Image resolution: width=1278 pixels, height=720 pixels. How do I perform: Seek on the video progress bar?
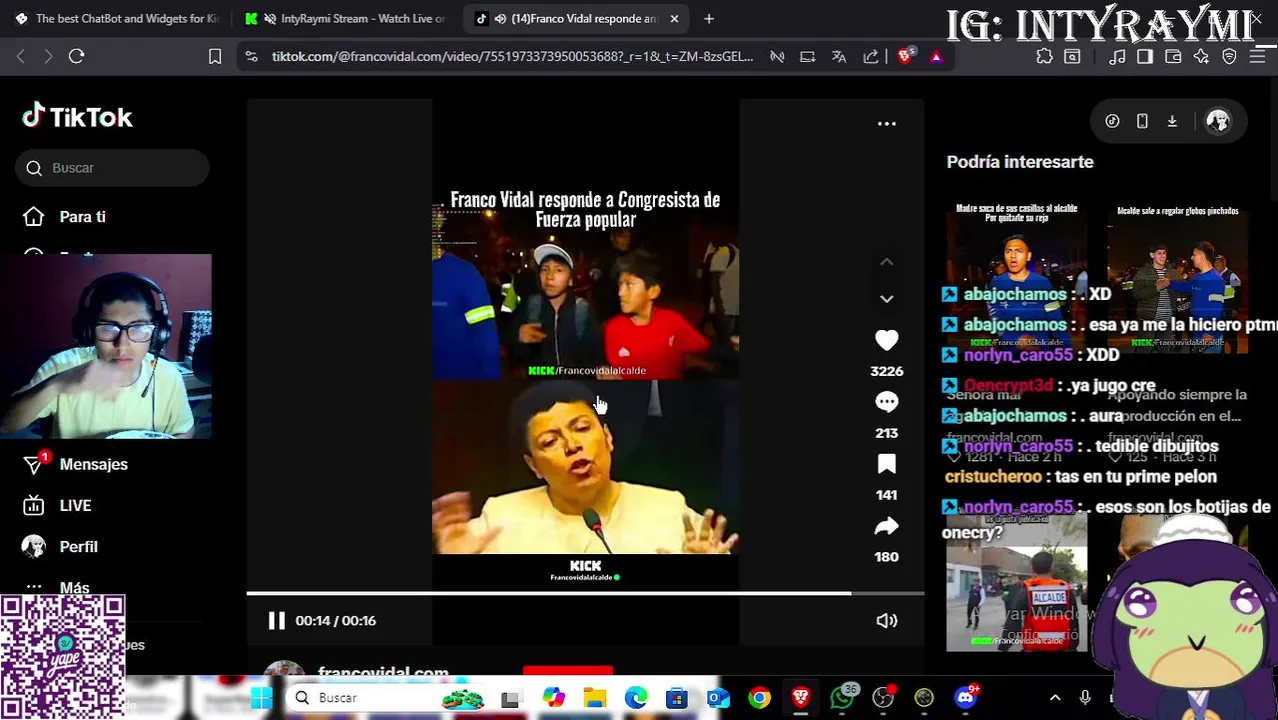coord(585,594)
